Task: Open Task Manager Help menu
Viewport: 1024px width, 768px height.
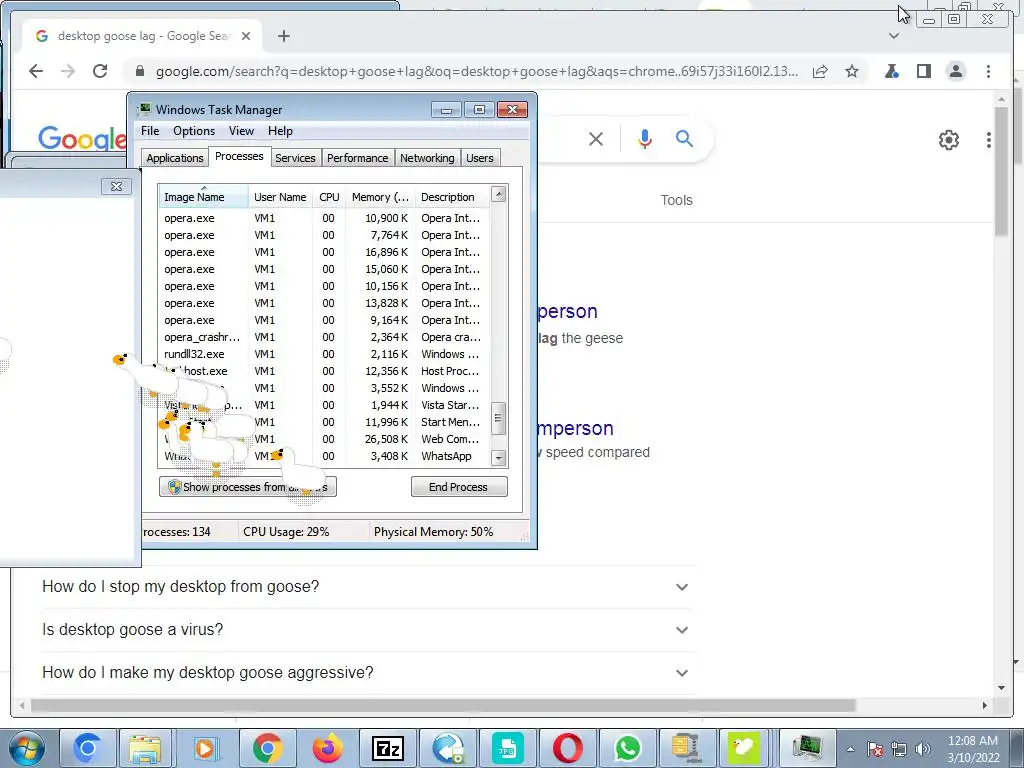Action: point(280,131)
